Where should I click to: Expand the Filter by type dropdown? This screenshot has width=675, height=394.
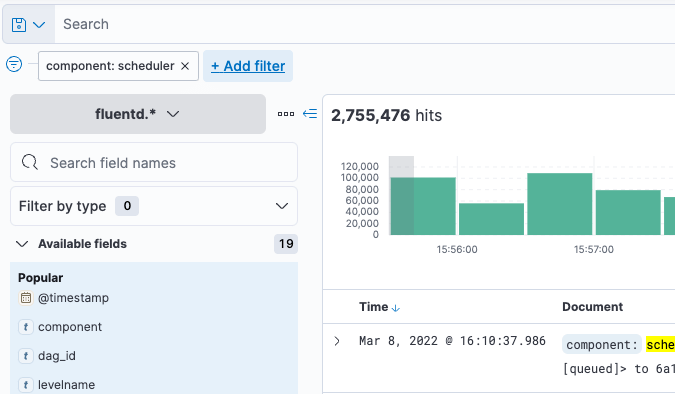(x=154, y=206)
